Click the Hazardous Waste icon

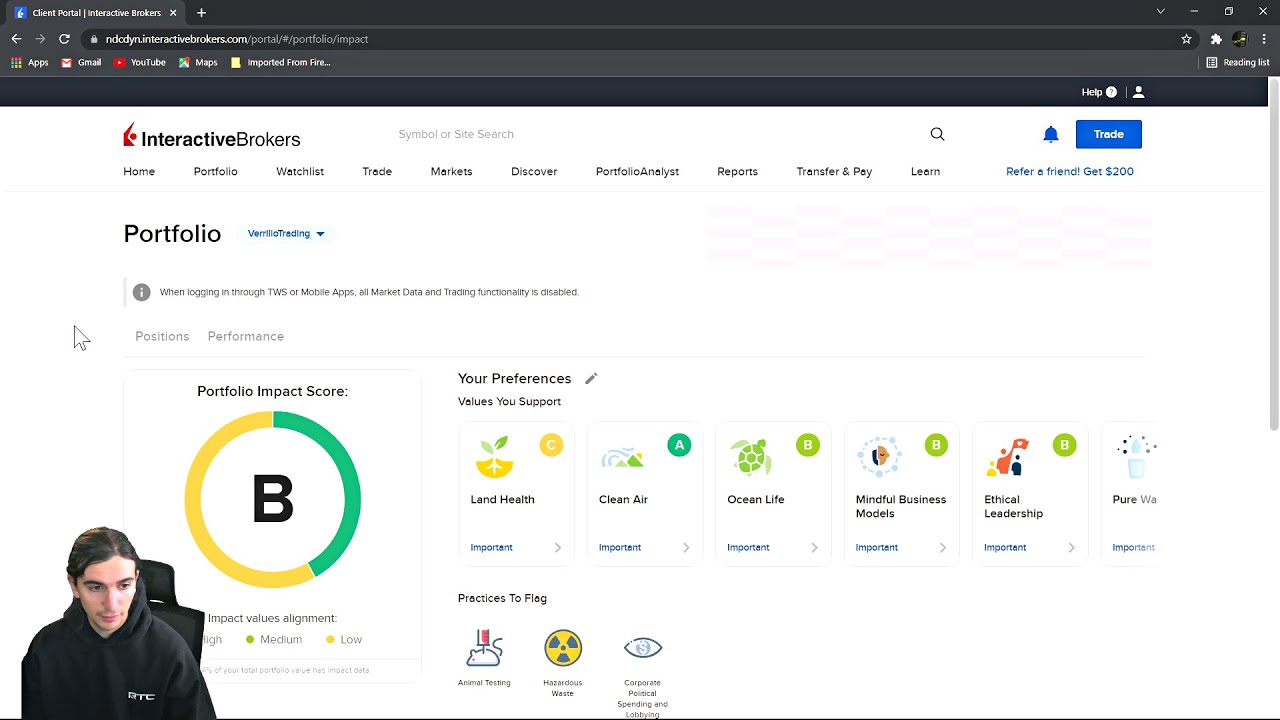click(563, 648)
